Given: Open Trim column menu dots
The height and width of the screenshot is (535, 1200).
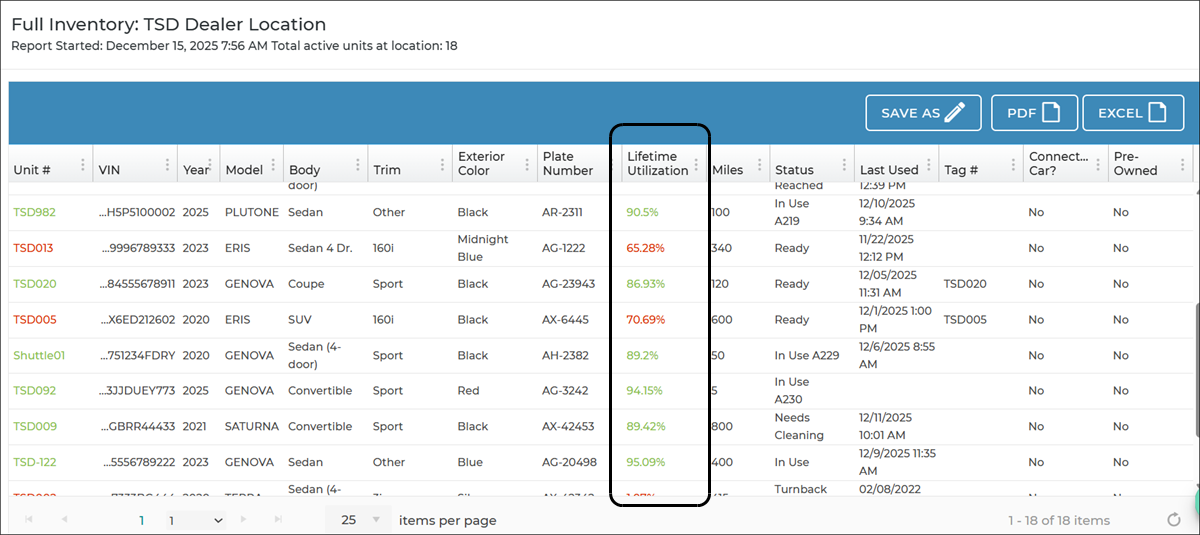Looking at the screenshot, I should click(442, 165).
